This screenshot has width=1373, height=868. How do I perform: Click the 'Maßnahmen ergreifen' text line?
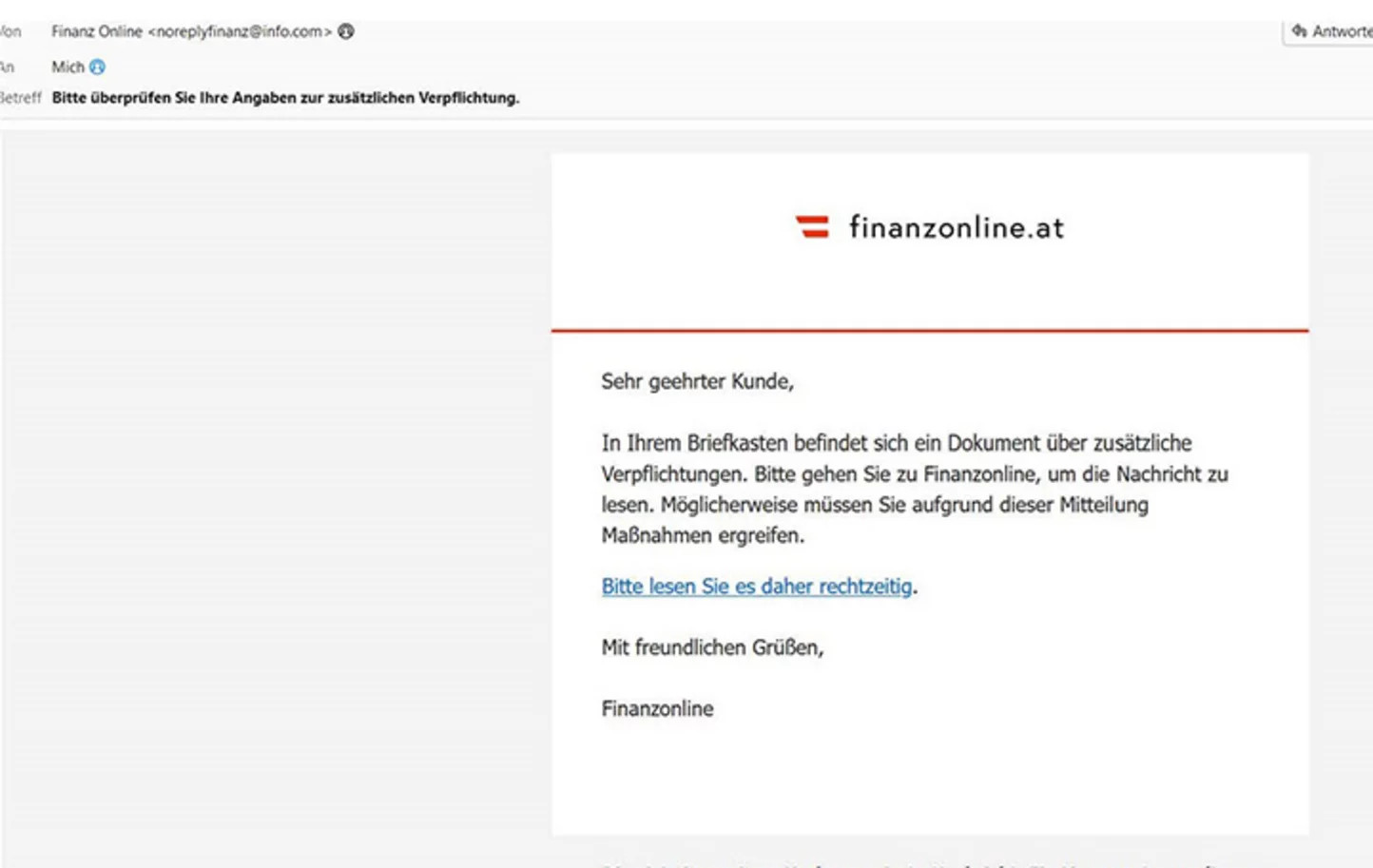pos(703,535)
